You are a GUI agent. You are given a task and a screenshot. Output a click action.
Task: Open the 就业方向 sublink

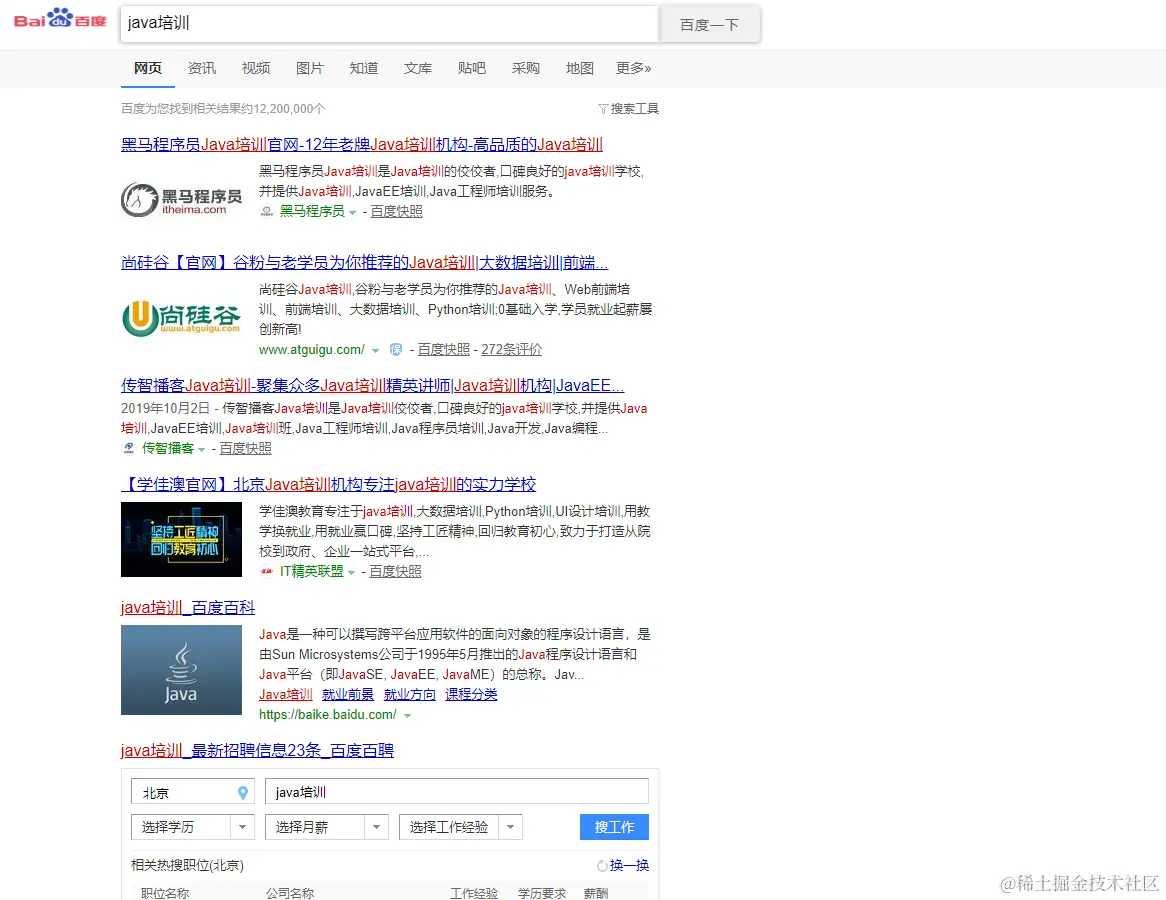pos(410,694)
